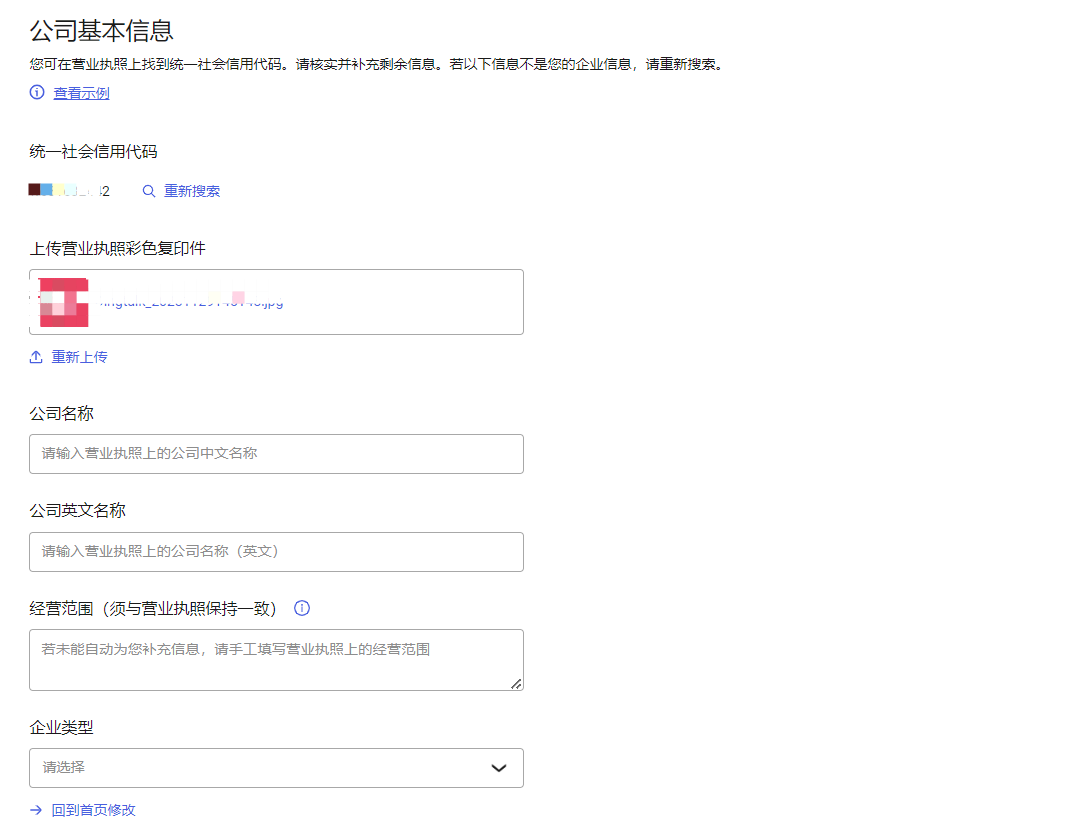Click the chevron arrow in 企业类型 selector
This screenshot has width=1067, height=835.
[499, 768]
